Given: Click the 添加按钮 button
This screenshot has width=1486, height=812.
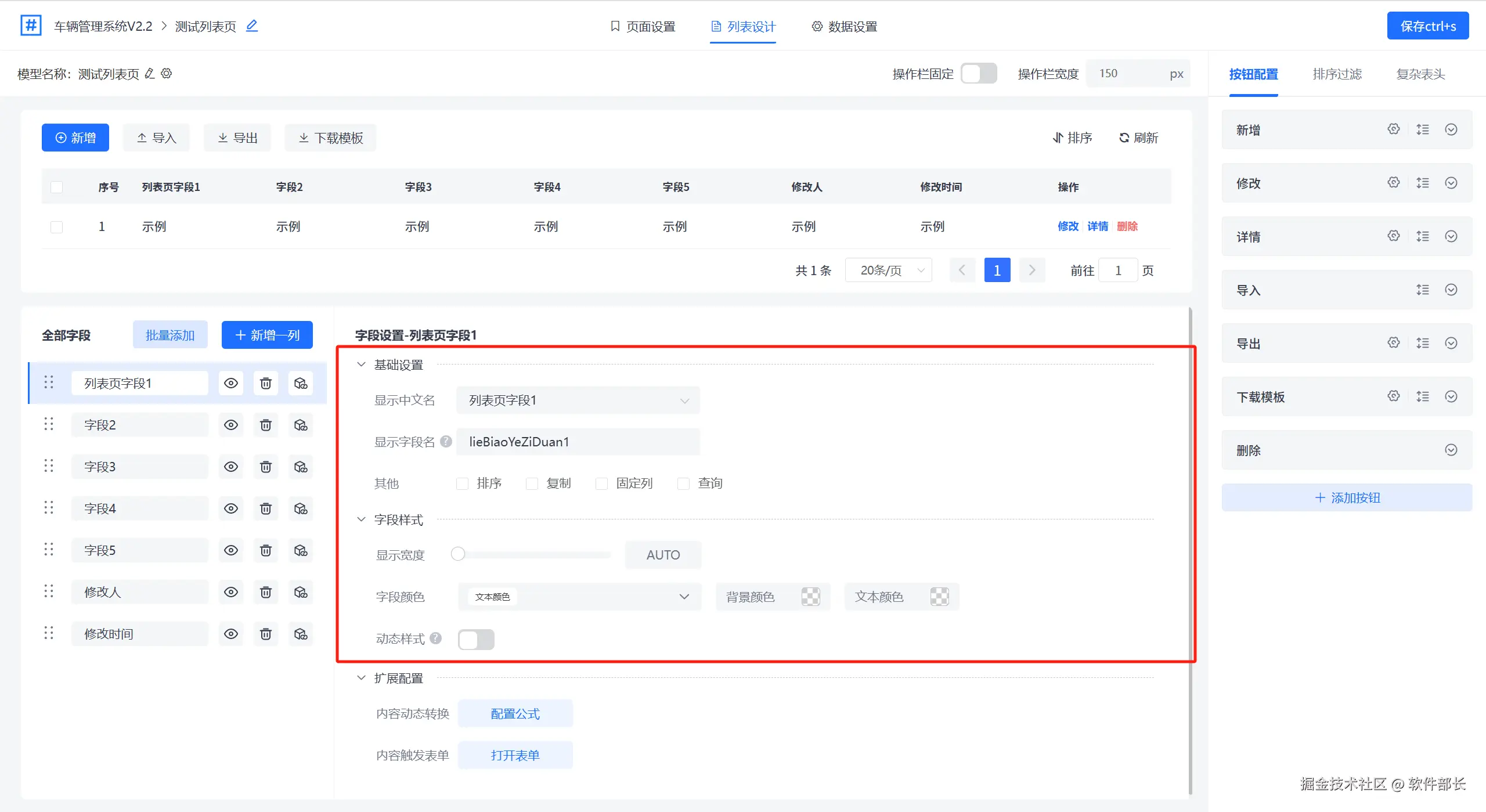Looking at the screenshot, I should click(1347, 497).
